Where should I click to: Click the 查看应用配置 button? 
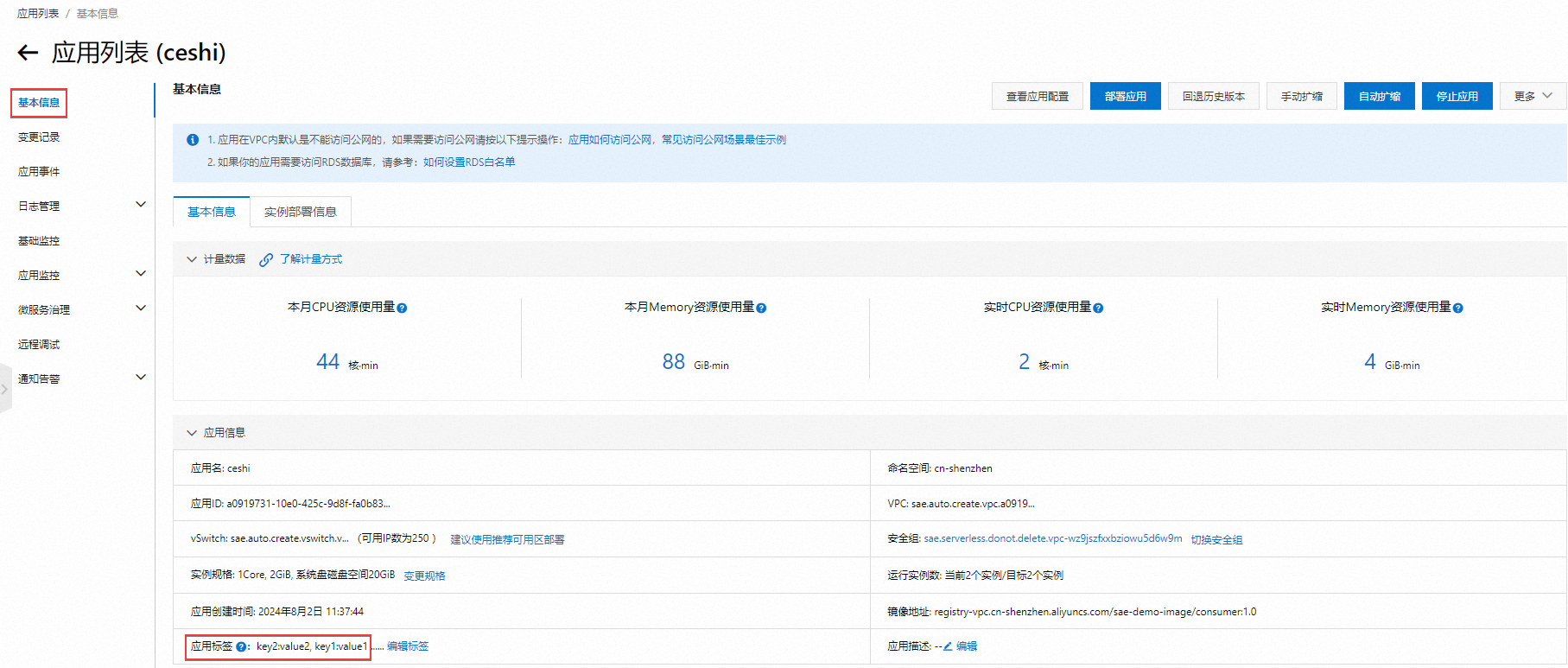click(1038, 96)
